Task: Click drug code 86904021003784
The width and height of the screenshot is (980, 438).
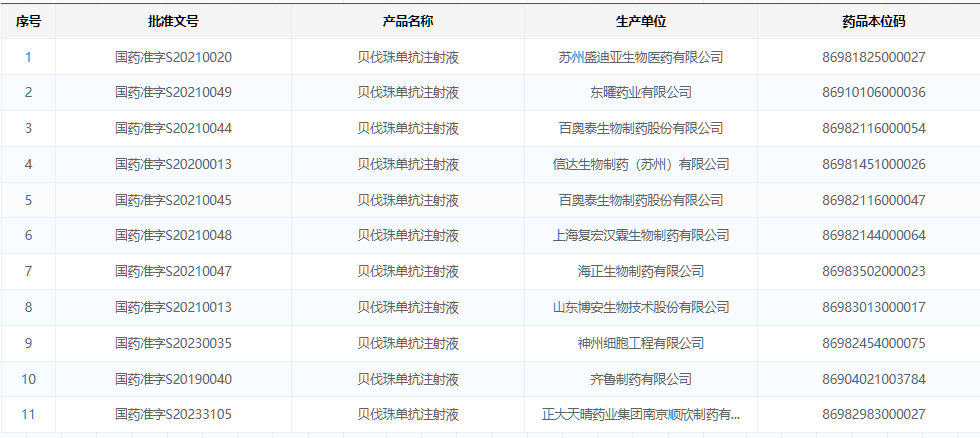Action: [x=873, y=379]
